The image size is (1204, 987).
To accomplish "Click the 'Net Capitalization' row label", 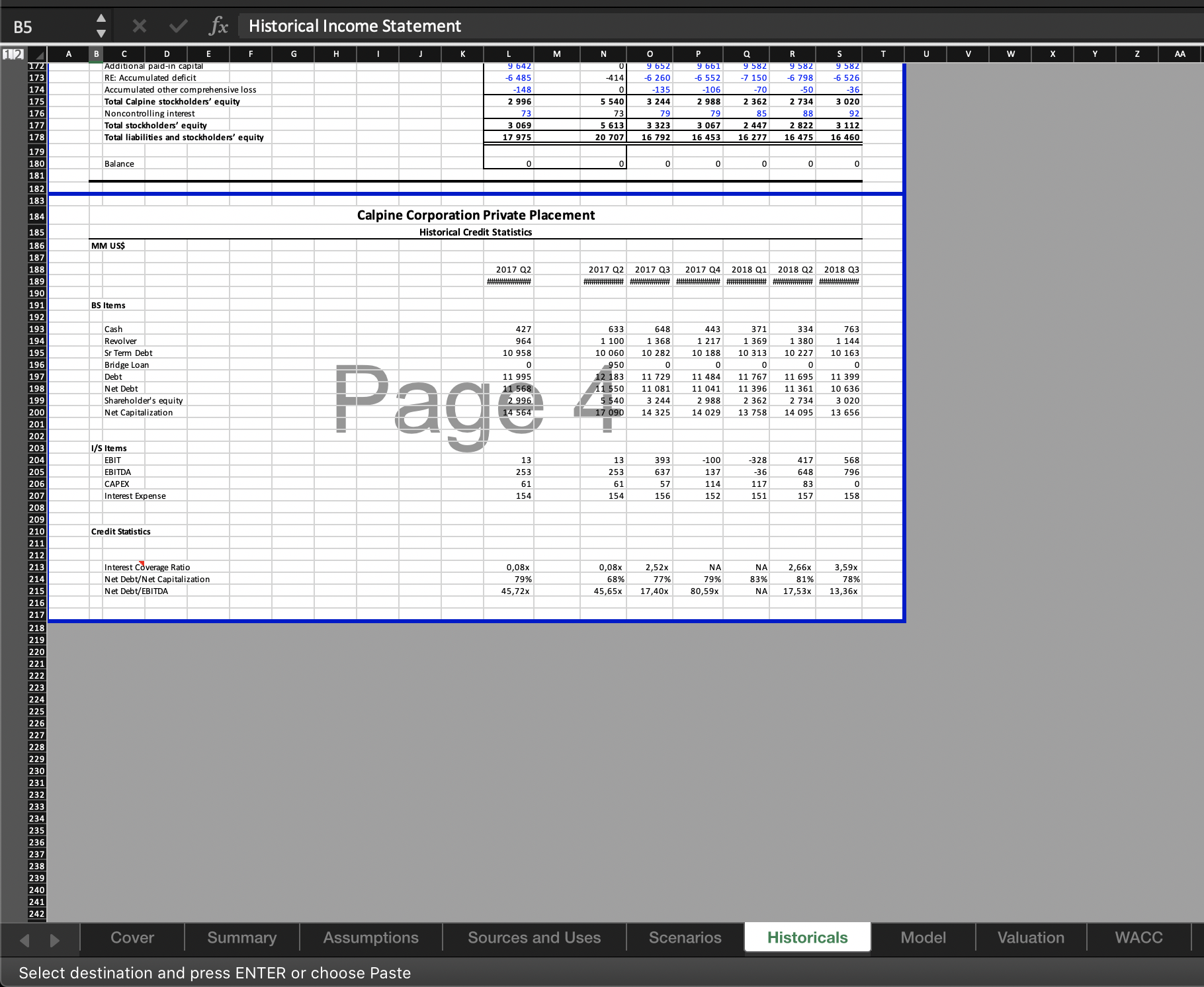I will point(138,412).
